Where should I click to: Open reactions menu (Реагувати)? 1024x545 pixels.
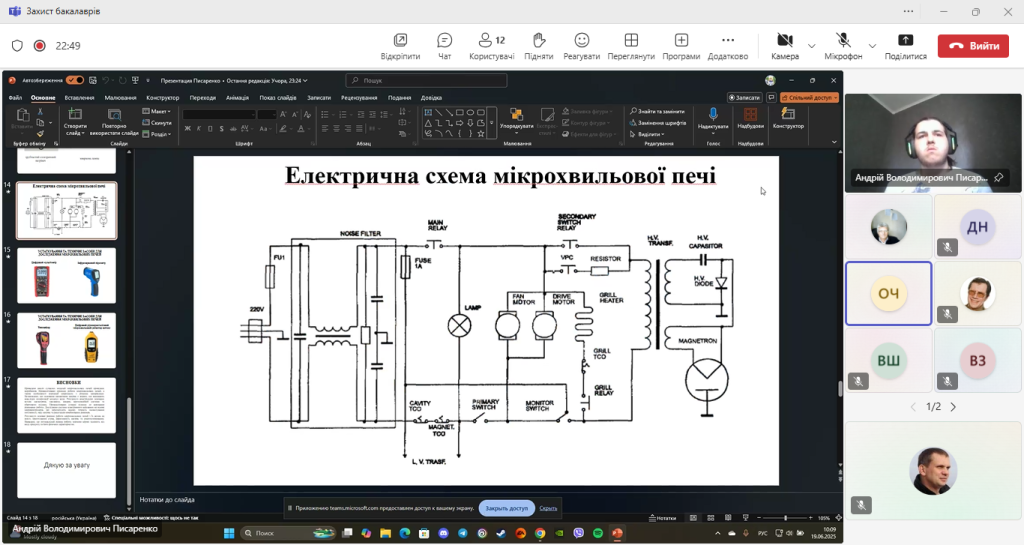(581, 45)
